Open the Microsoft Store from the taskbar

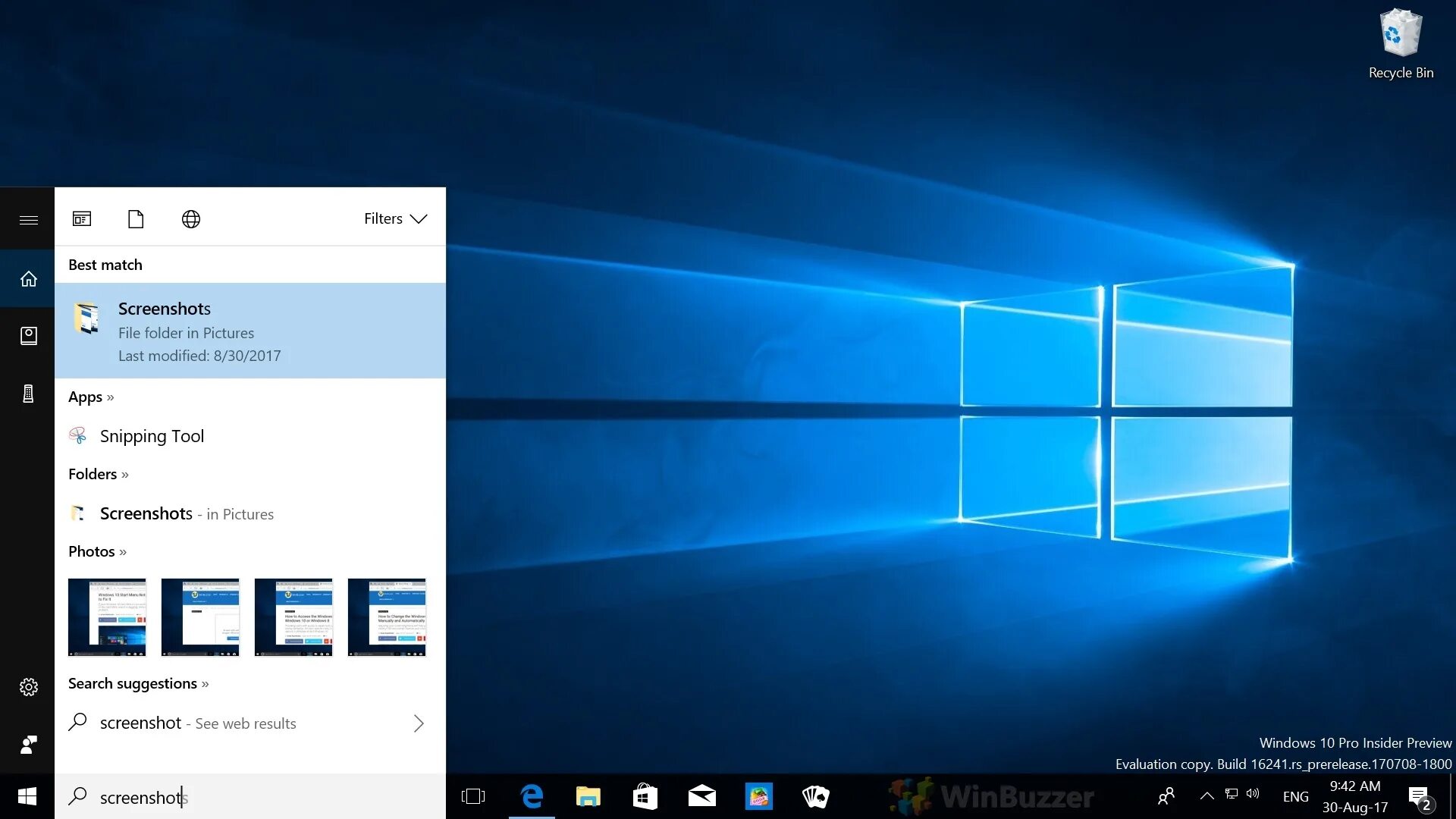[645, 796]
